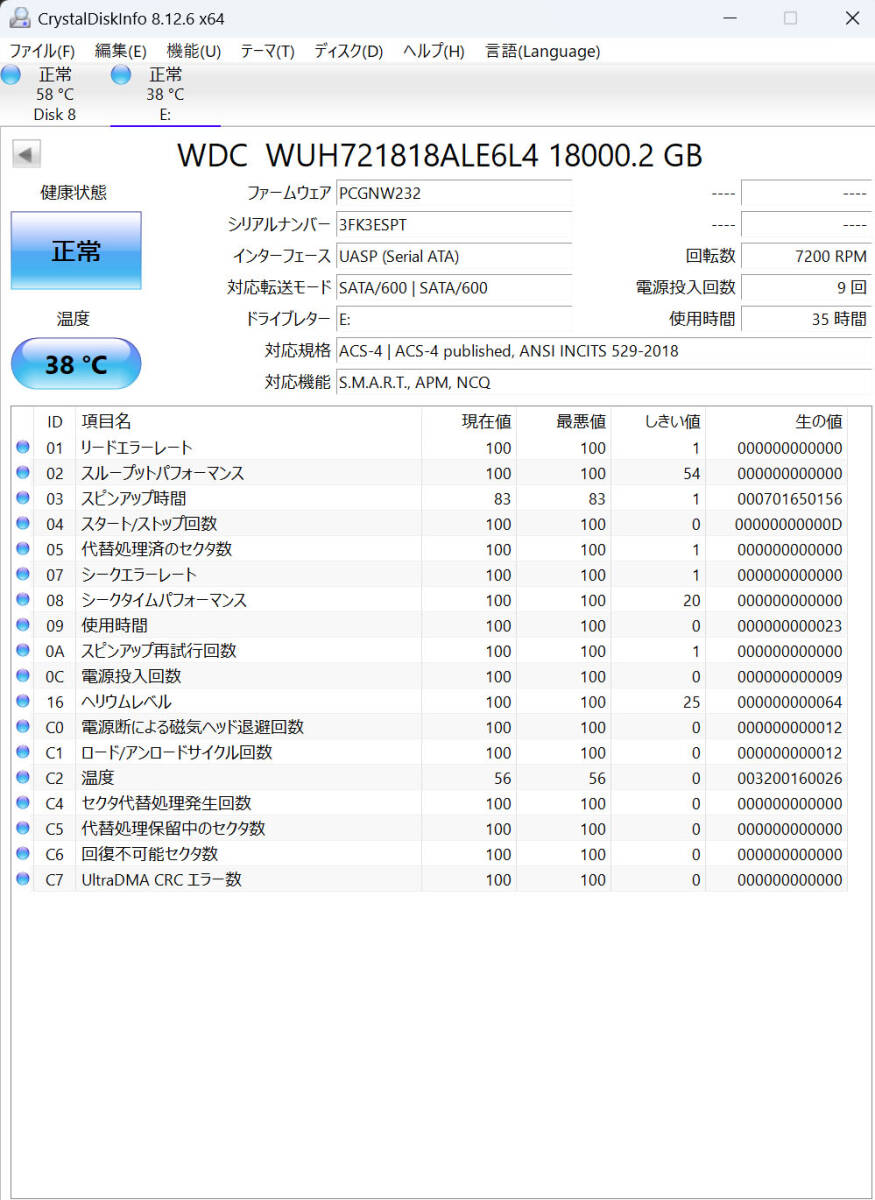Select the Disk 8 status indicator circle
This screenshot has height=1200, width=875.
pos(11,74)
